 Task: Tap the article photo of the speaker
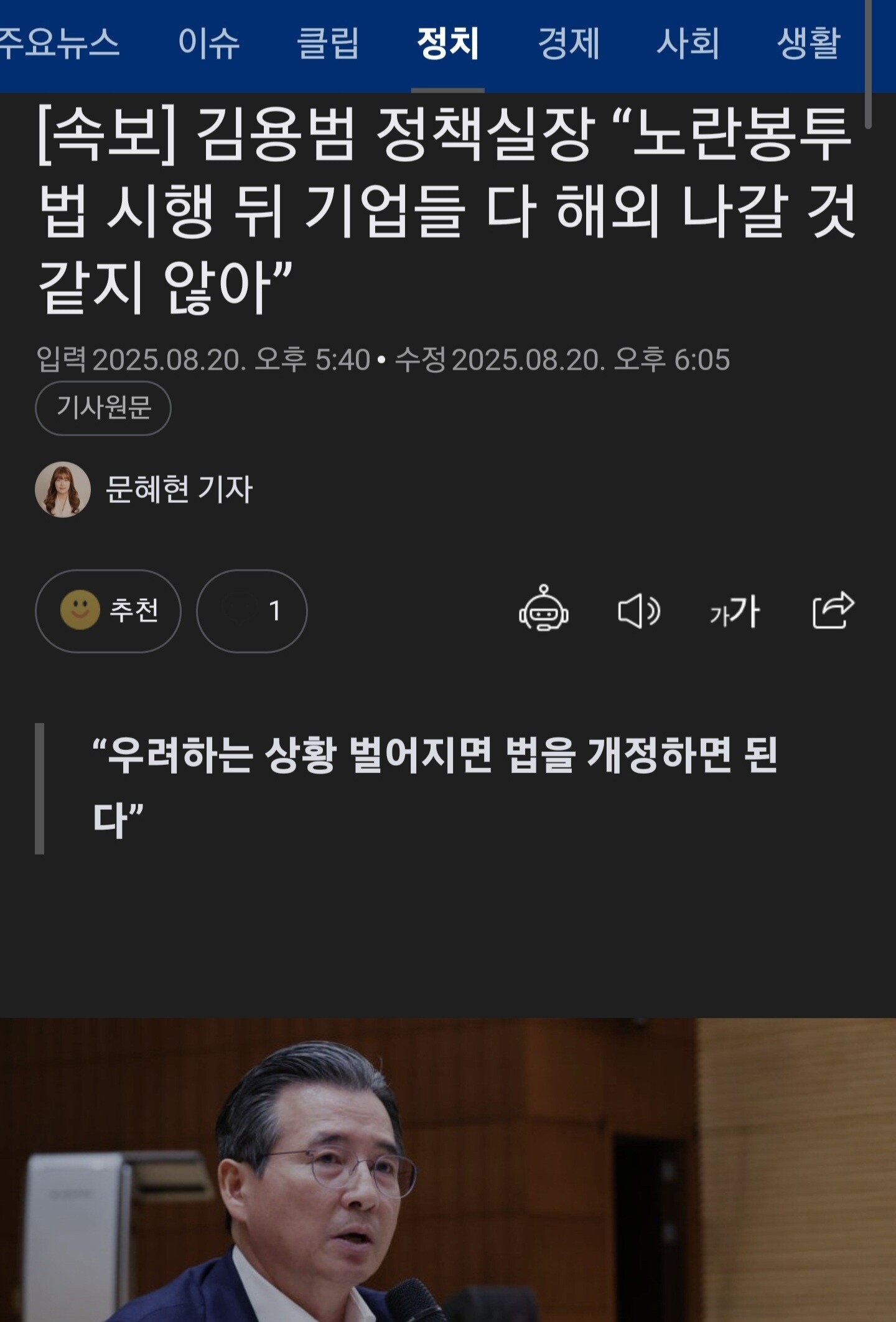pyautogui.click(x=448, y=1170)
